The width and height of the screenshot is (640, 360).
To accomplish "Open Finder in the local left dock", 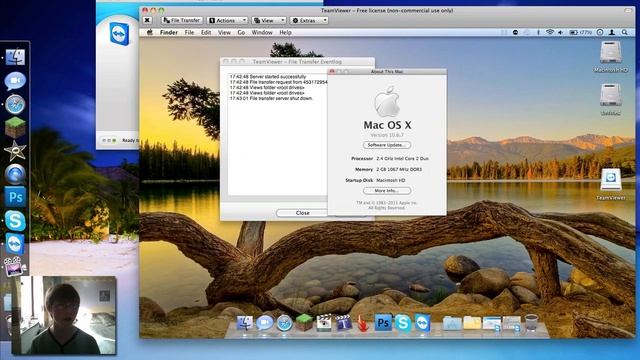I will [x=15, y=57].
